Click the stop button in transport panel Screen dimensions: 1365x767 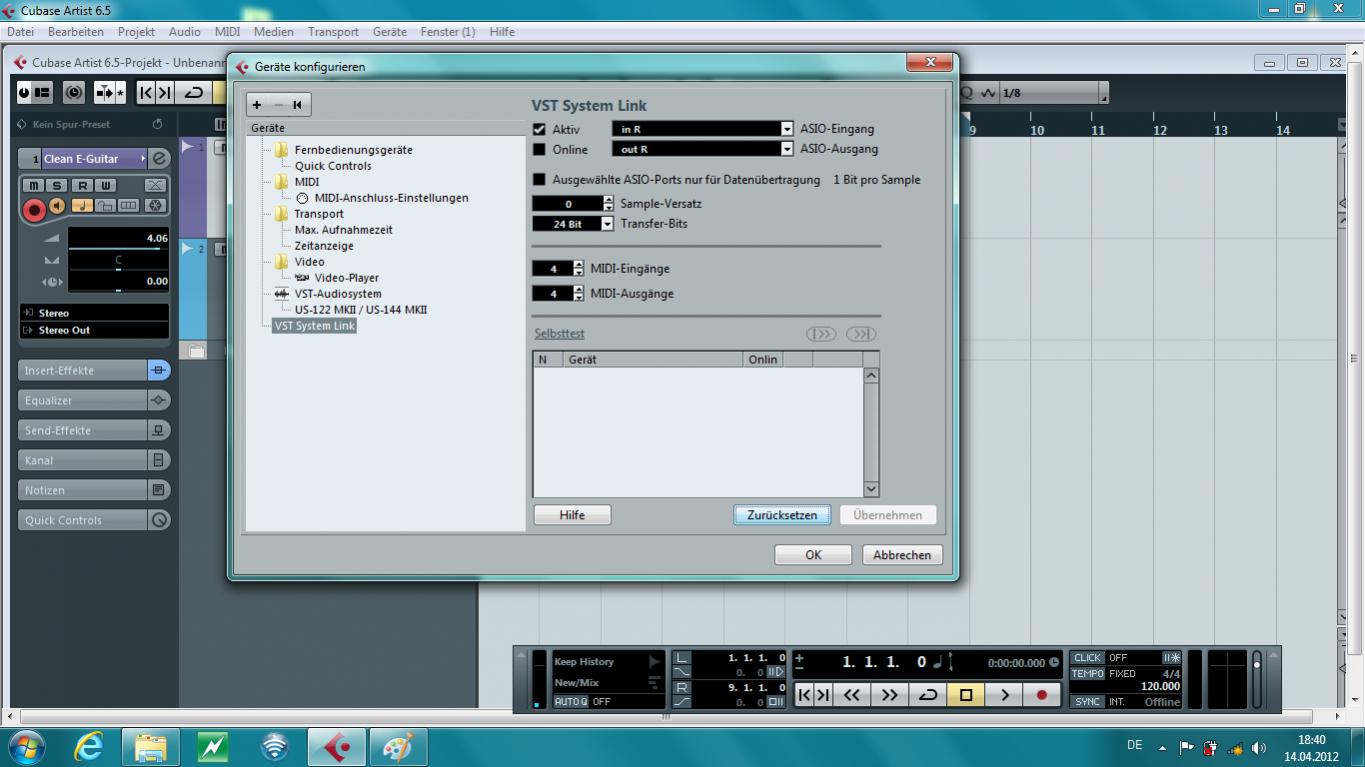point(966,695)
